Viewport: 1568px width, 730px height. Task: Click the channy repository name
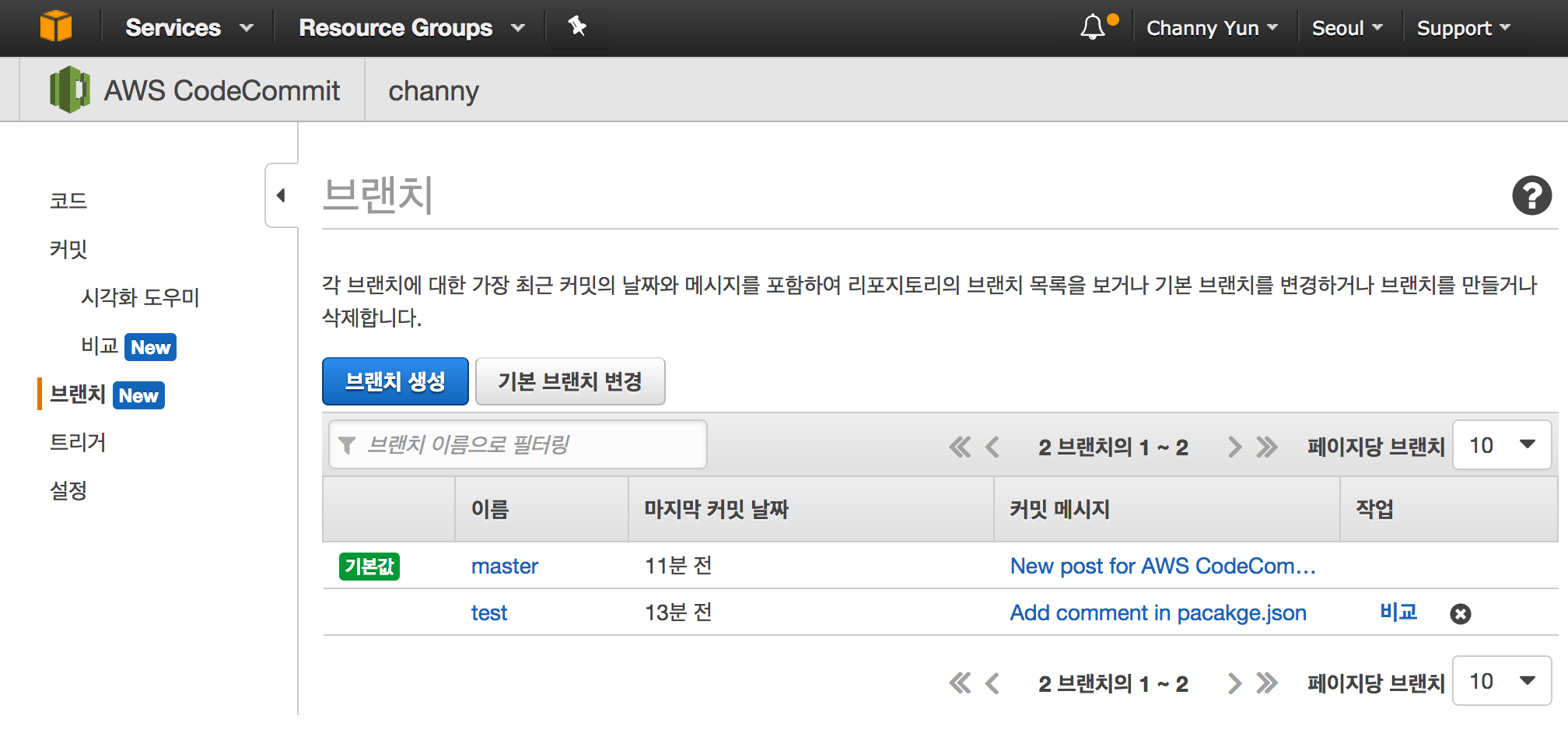[x=433, y=91]
